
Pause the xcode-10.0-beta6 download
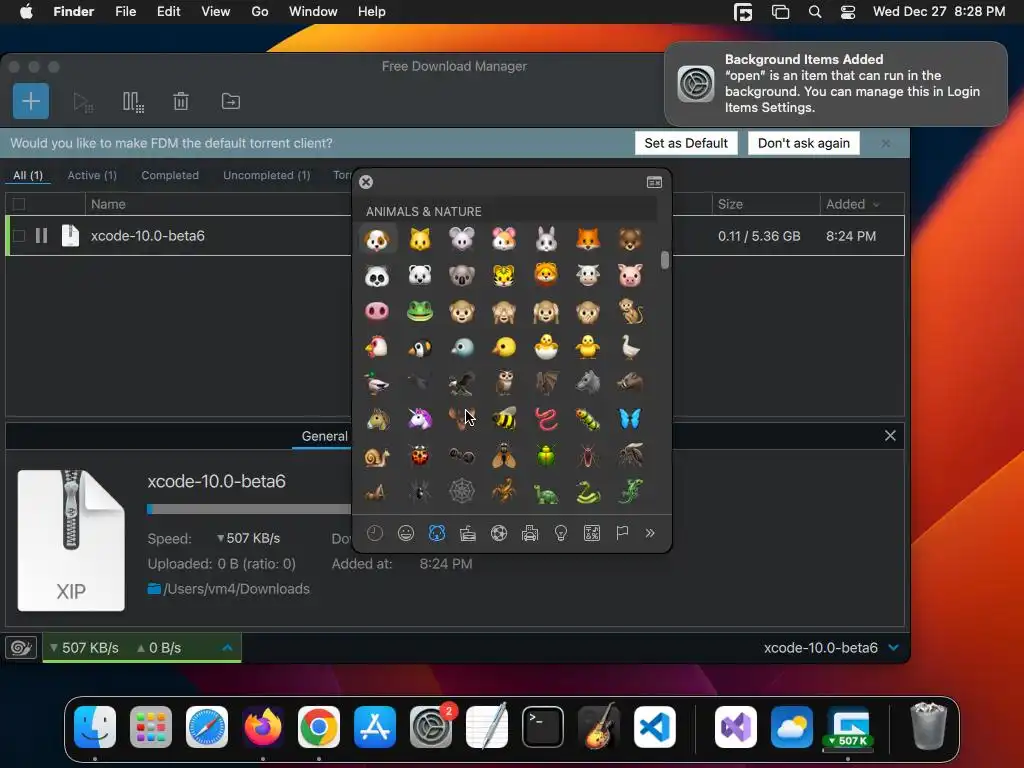pyautogui.click(x=41, y=236)
